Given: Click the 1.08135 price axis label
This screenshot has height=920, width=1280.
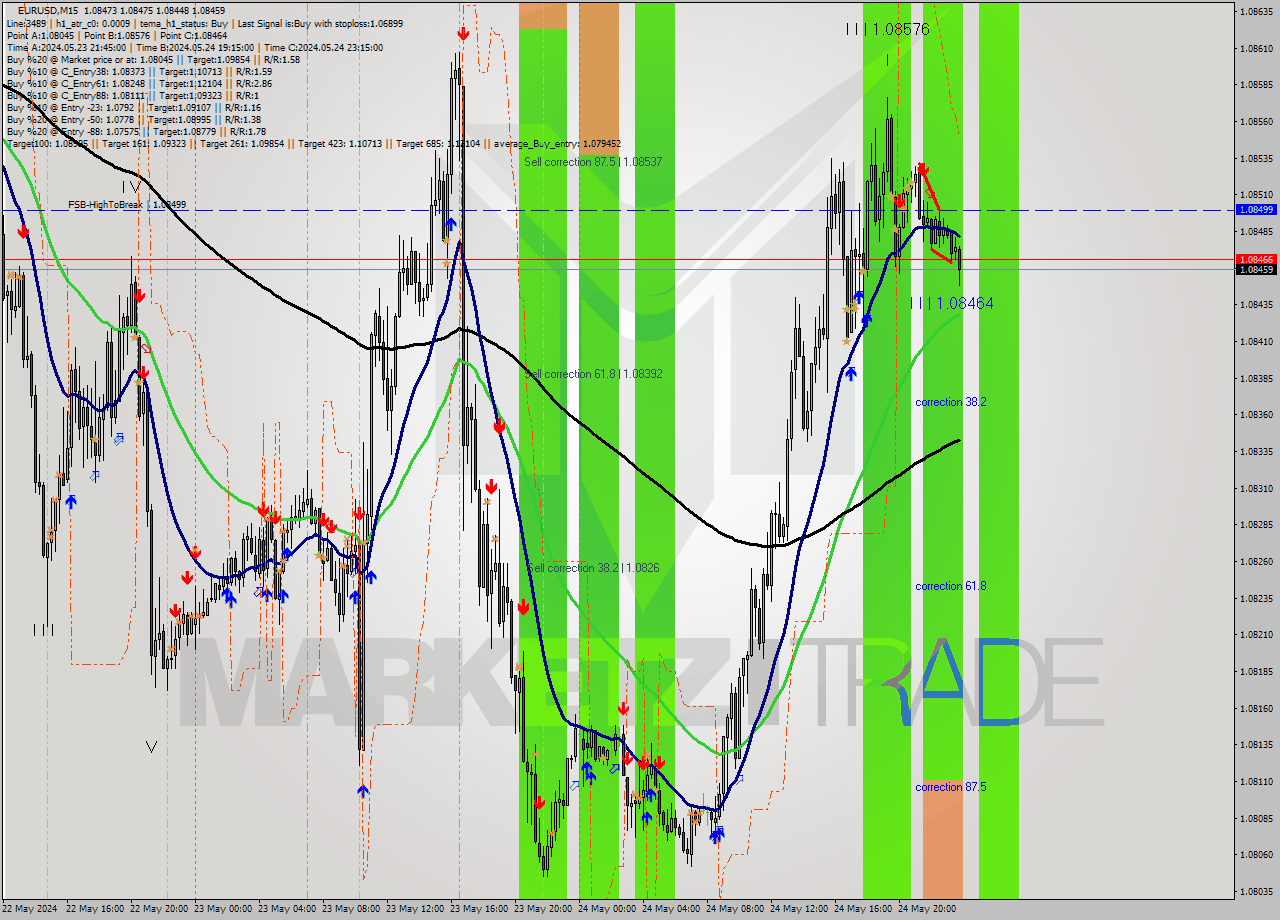Looking at the screenshot, I should coord(1255,744).
